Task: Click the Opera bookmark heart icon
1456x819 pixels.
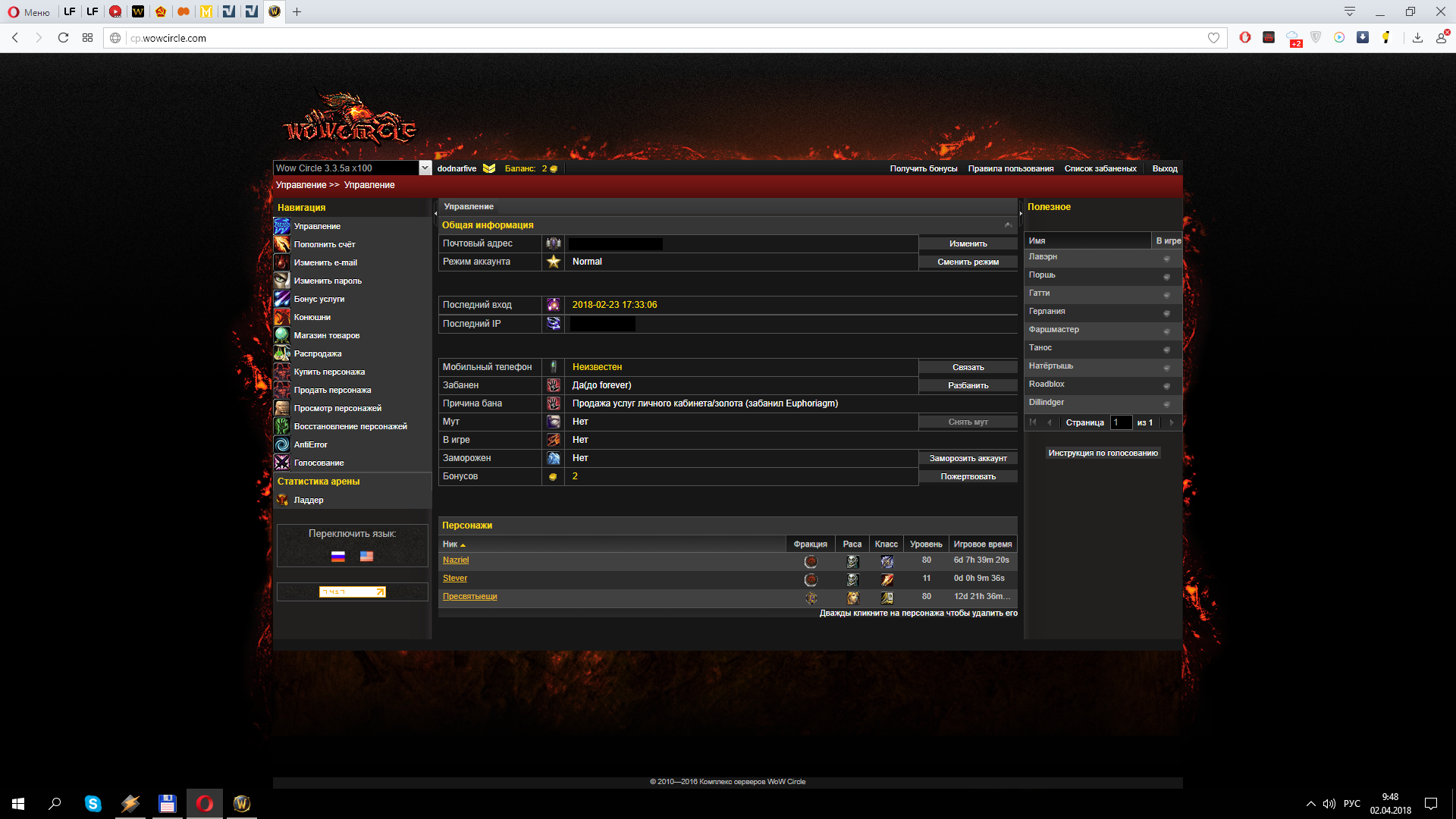Action: tap(1213, 38)
